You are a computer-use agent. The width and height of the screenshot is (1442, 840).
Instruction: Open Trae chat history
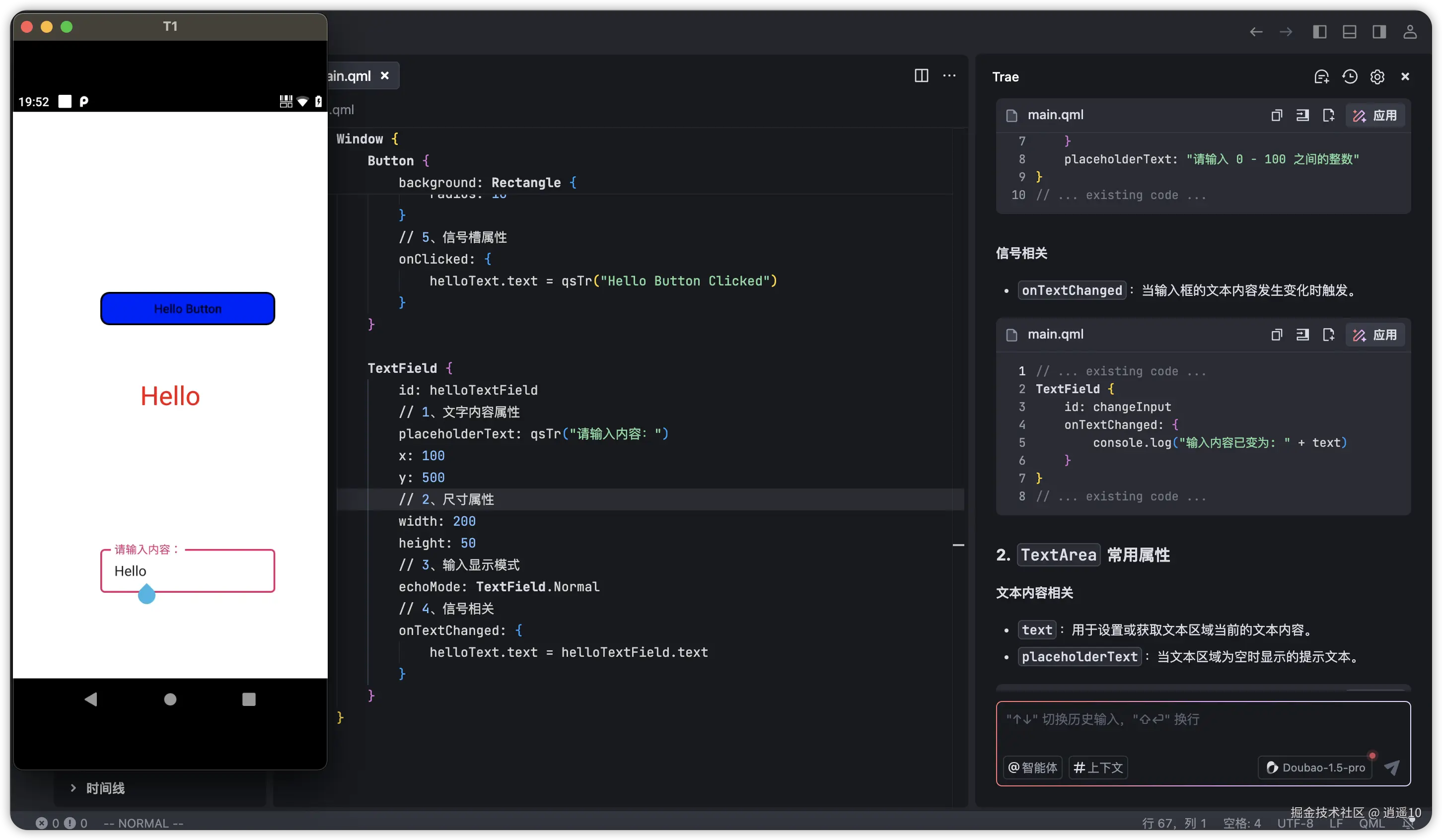tap(1349, 76)
